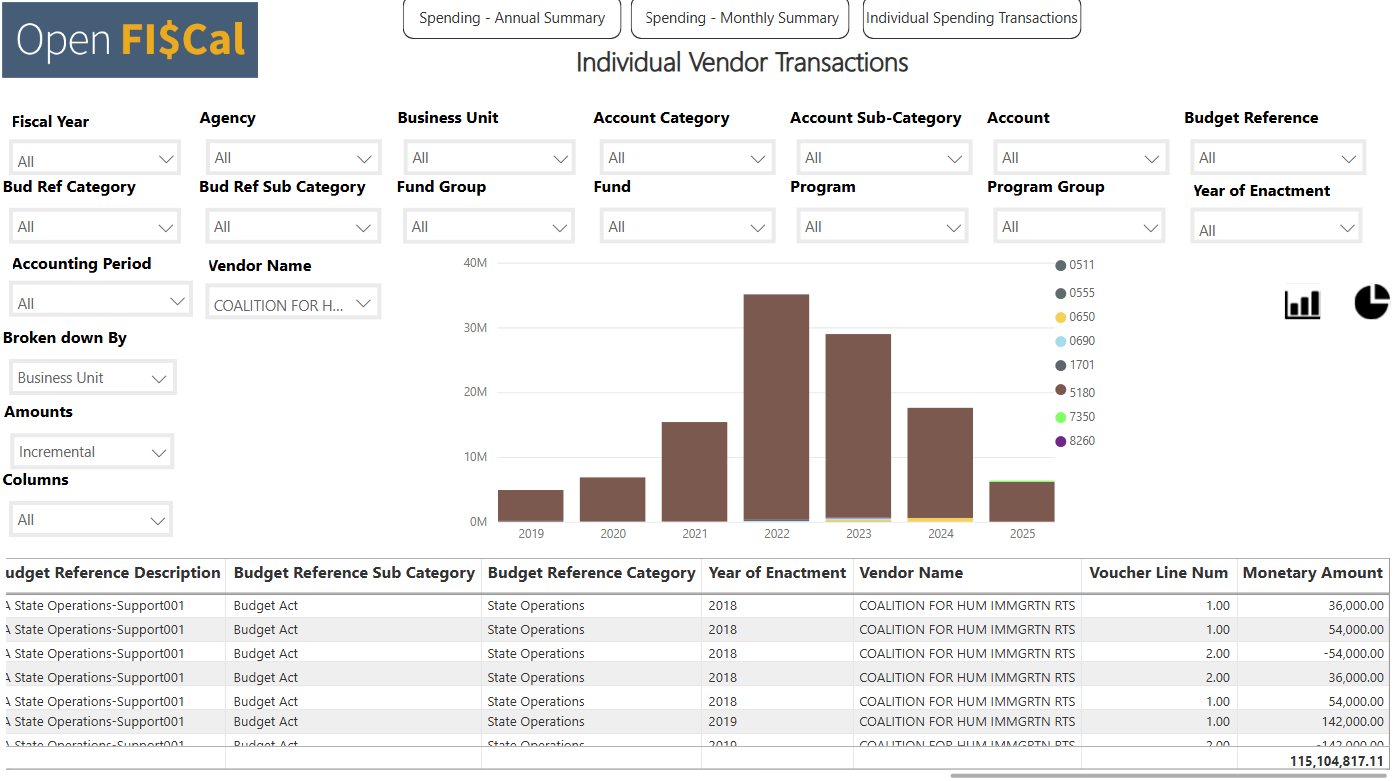The height and width of the screenshot is (781, 1394).
Task: Click the 2022 bar in chart
Action: (776, 407)
